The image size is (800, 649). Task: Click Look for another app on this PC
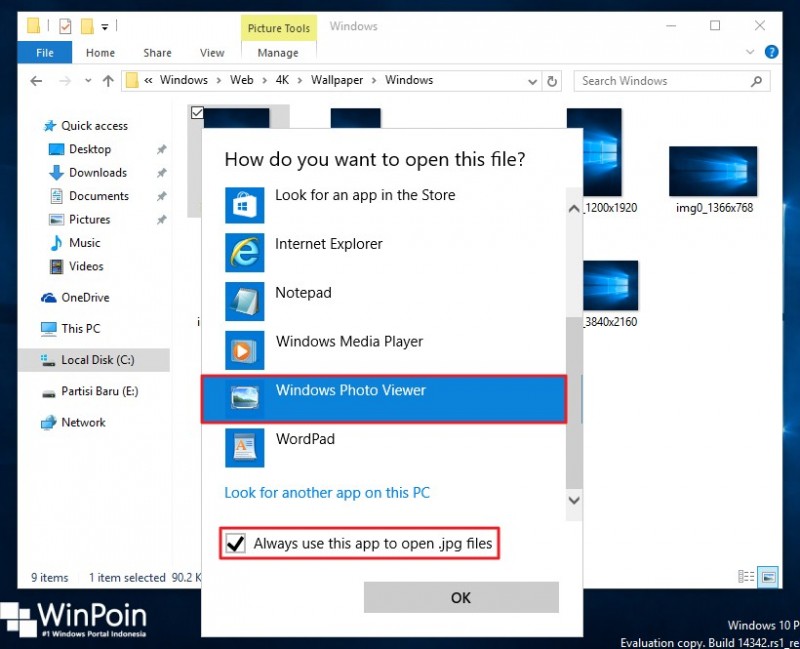(x=327, y=493)
